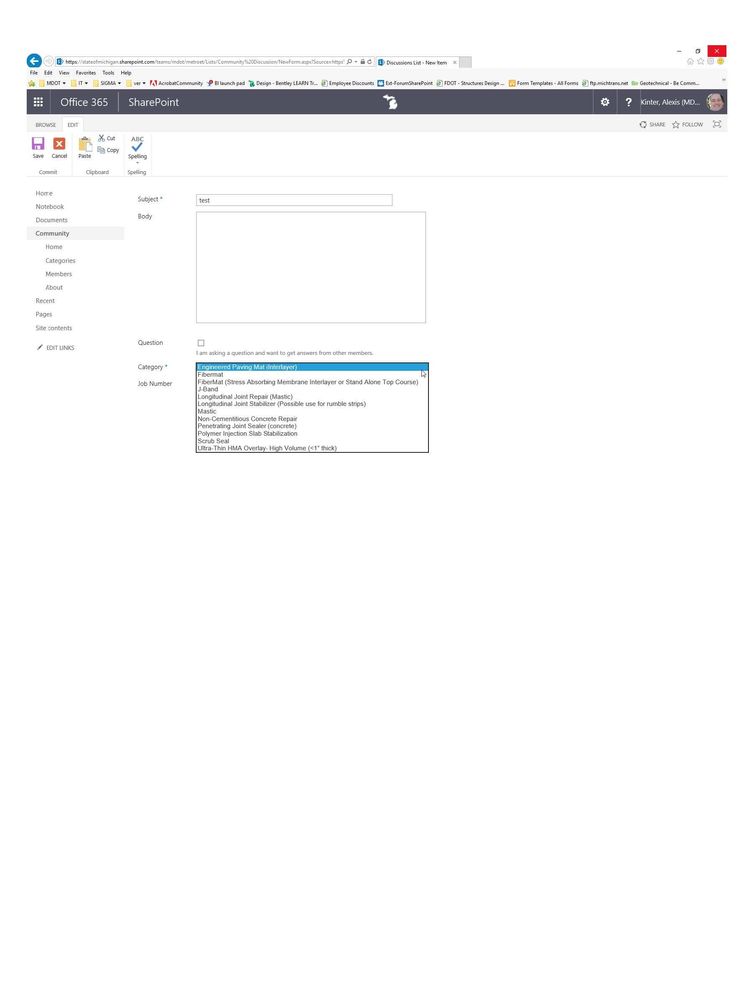Screen dimensions: 754x999
Task: Open the settings gear menu
Action: click(x=605, y=102)
